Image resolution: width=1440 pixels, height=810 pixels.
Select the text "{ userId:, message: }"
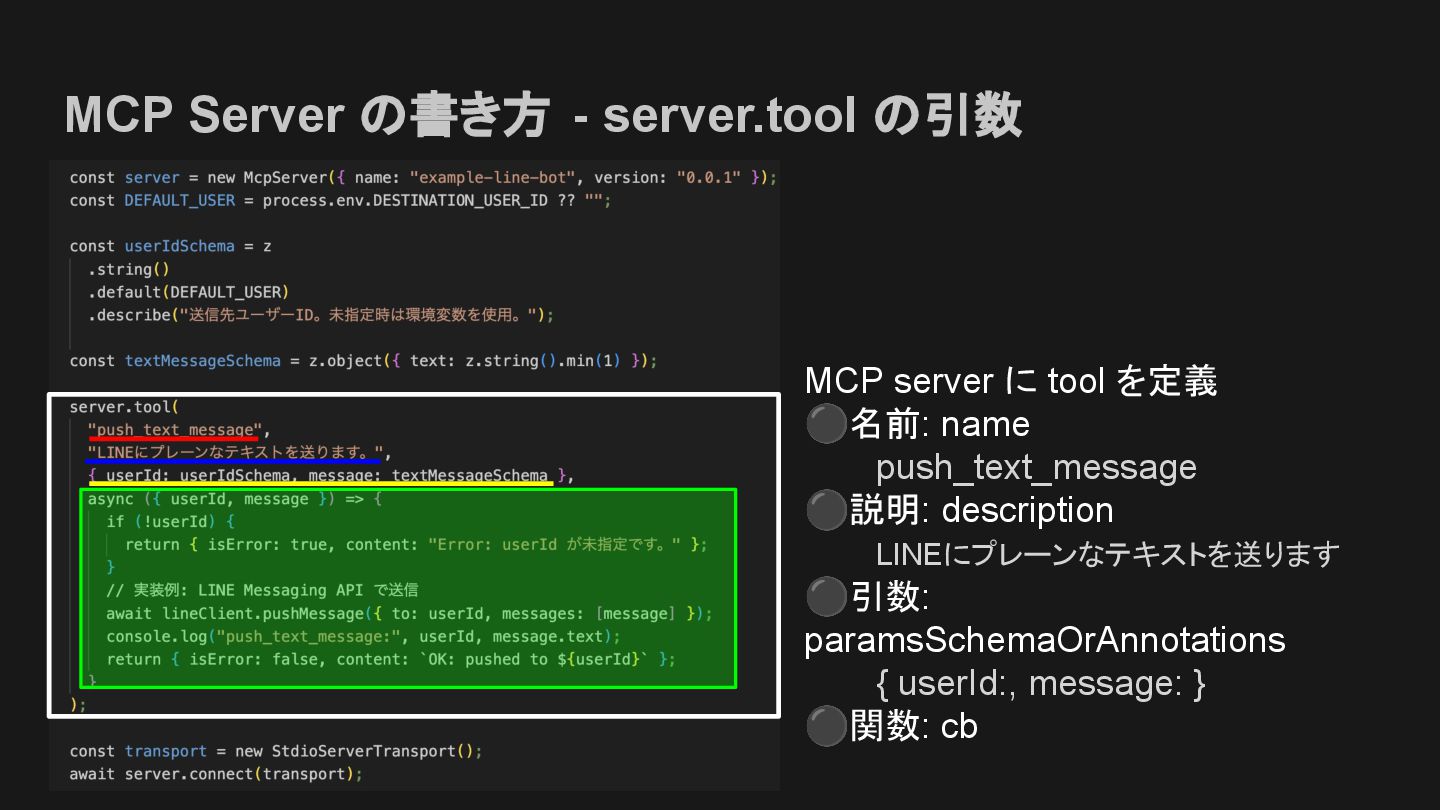1041,683
